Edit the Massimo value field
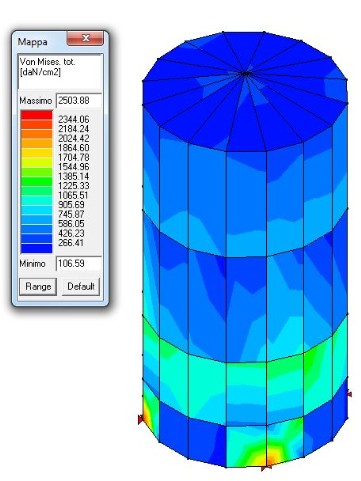 click(79, 101)
